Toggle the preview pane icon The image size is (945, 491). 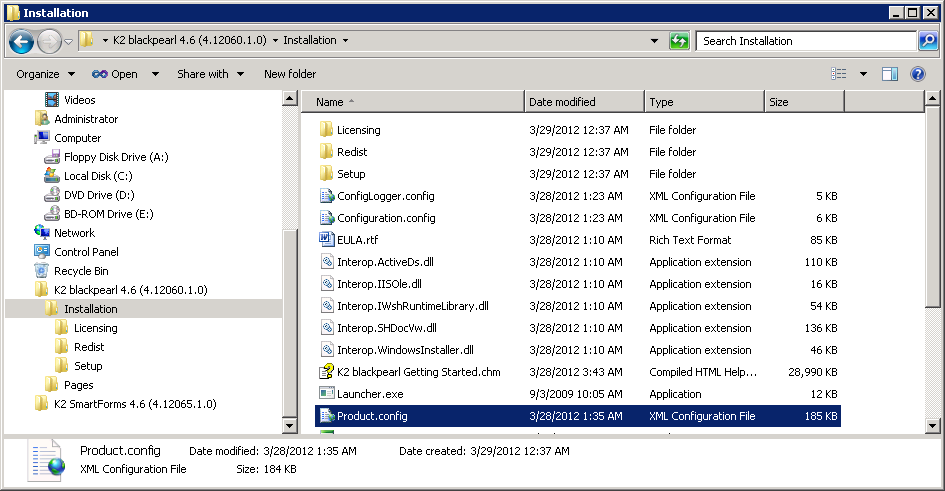point(890,74)
